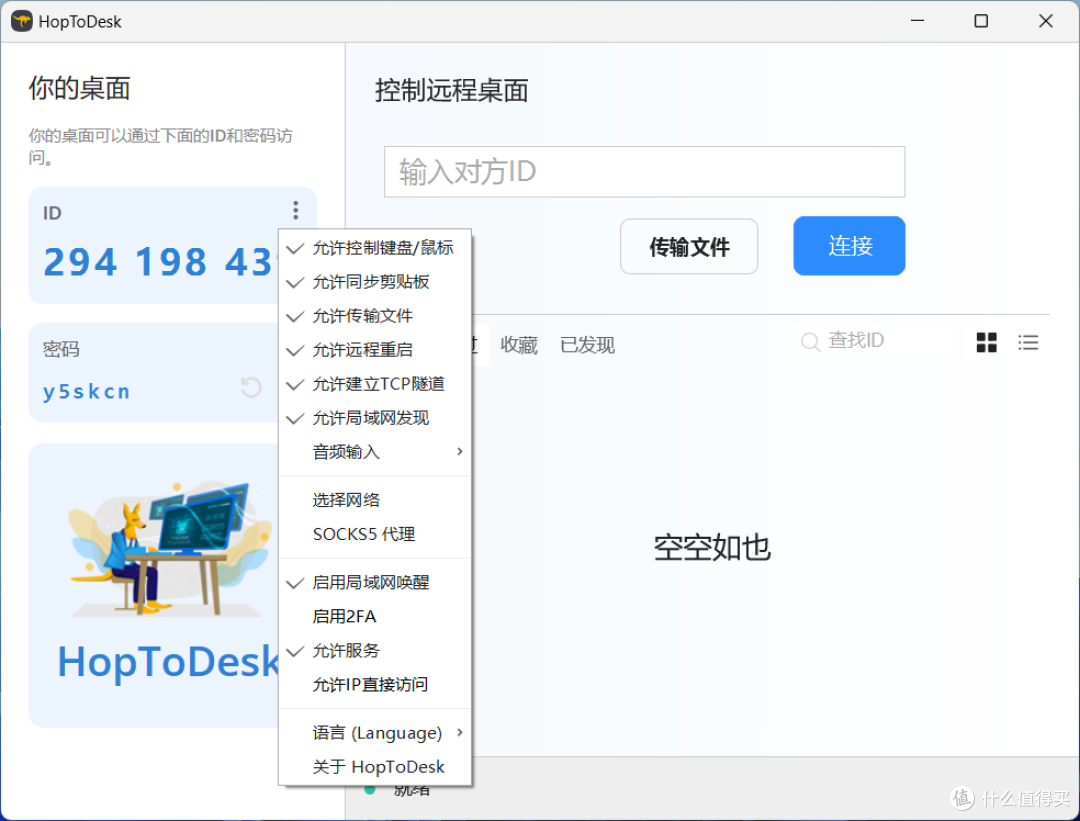Uncheck 允许传输文件 in the menu

pos(375,316)
